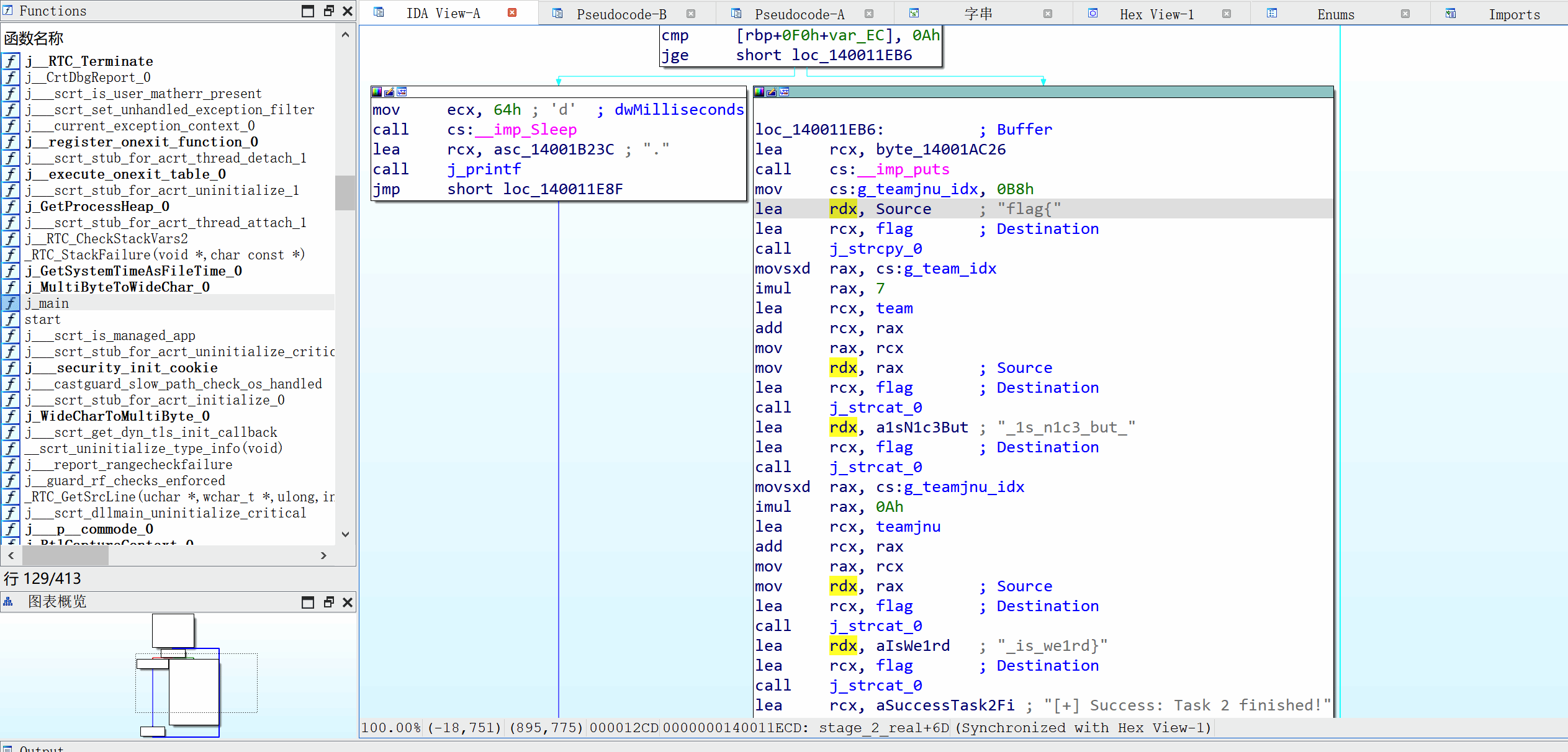Click the j_printf call target
This screenshot has height=752, width=1568.
(484, 169)
